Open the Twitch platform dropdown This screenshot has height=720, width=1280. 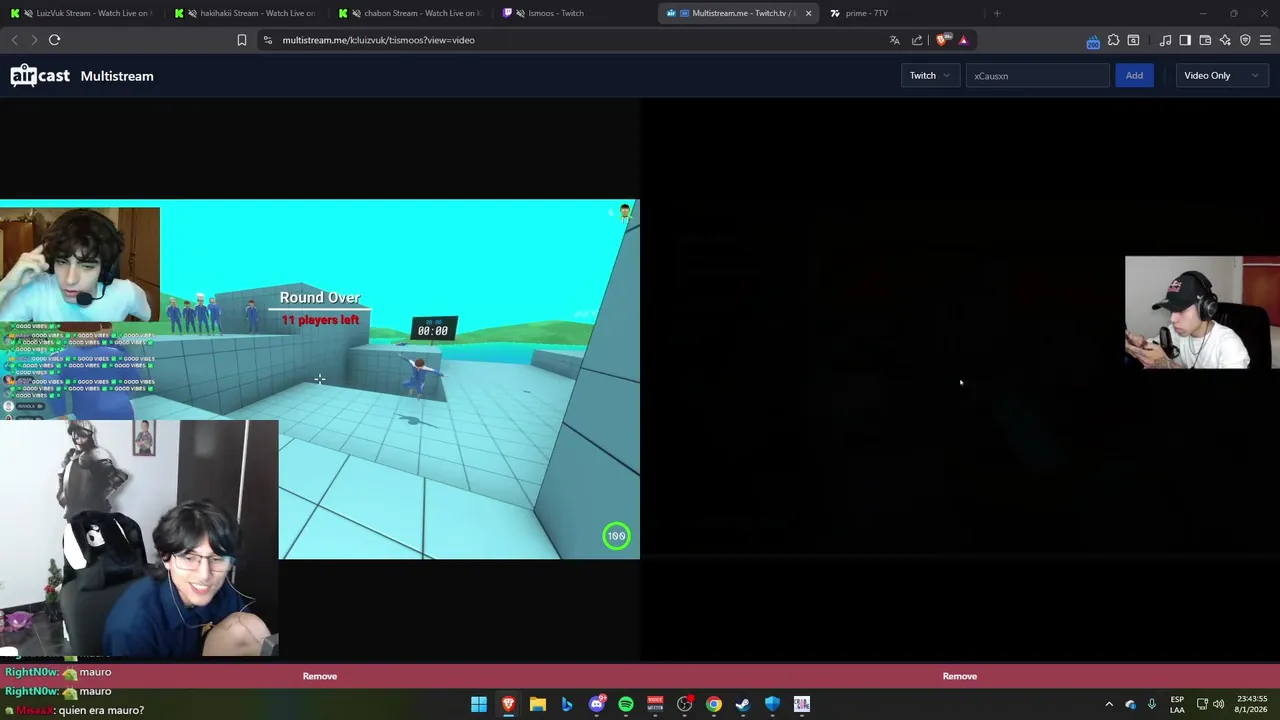929,76
